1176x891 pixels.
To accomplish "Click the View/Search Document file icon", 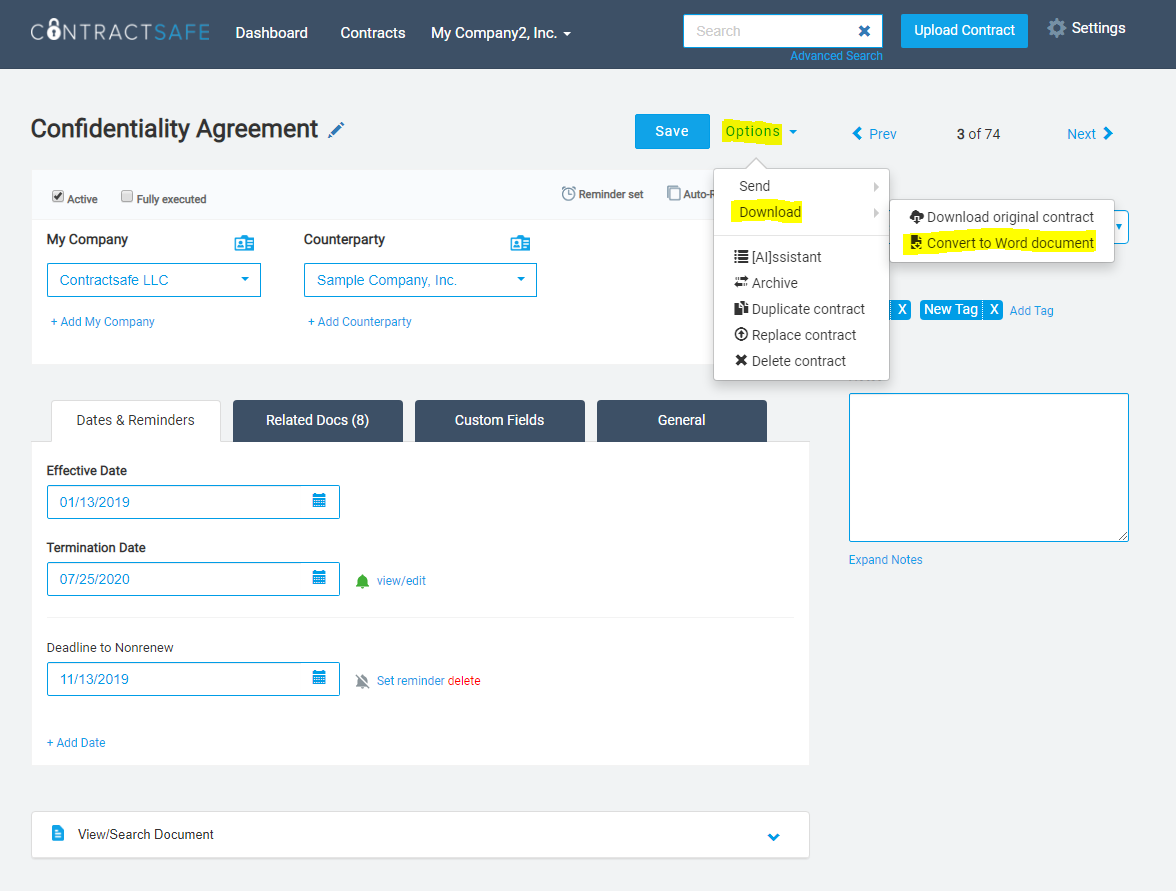I will click(58, 833).
